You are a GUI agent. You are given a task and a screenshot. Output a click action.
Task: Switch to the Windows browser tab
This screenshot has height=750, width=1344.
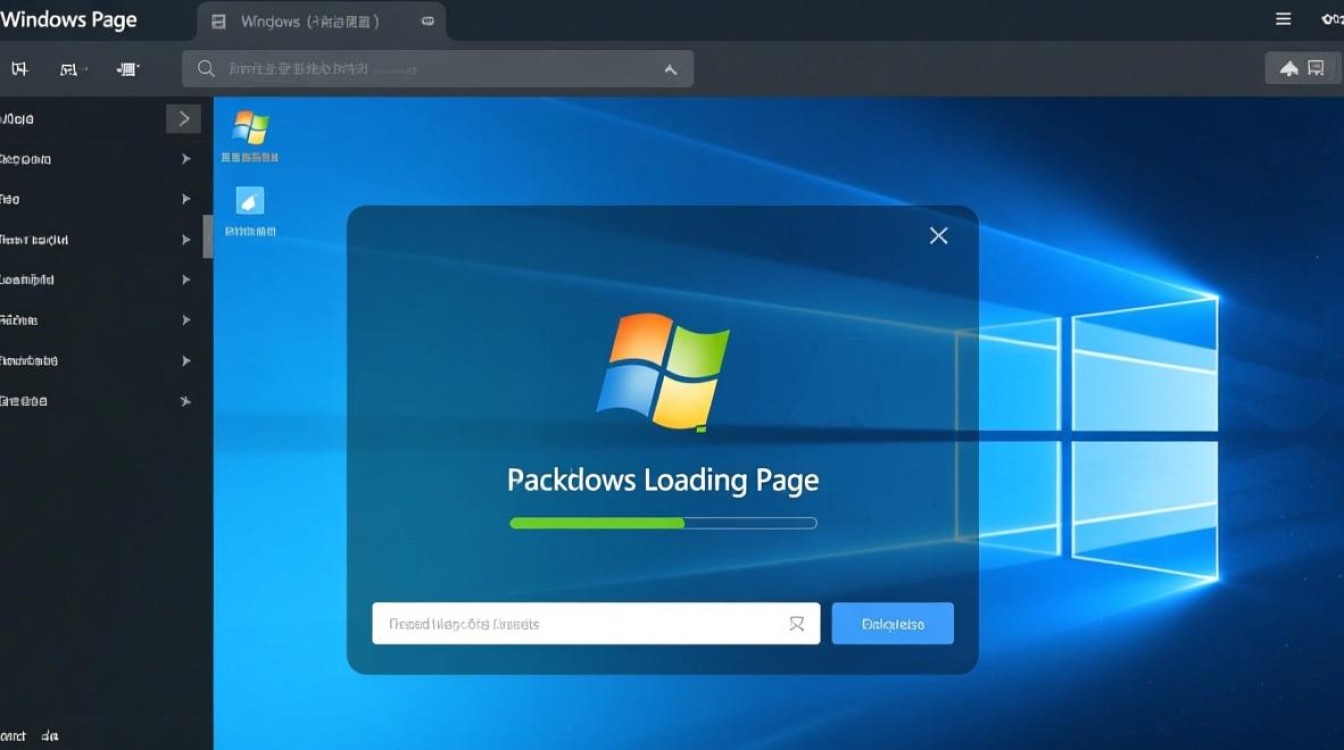(x=290, y=20)
